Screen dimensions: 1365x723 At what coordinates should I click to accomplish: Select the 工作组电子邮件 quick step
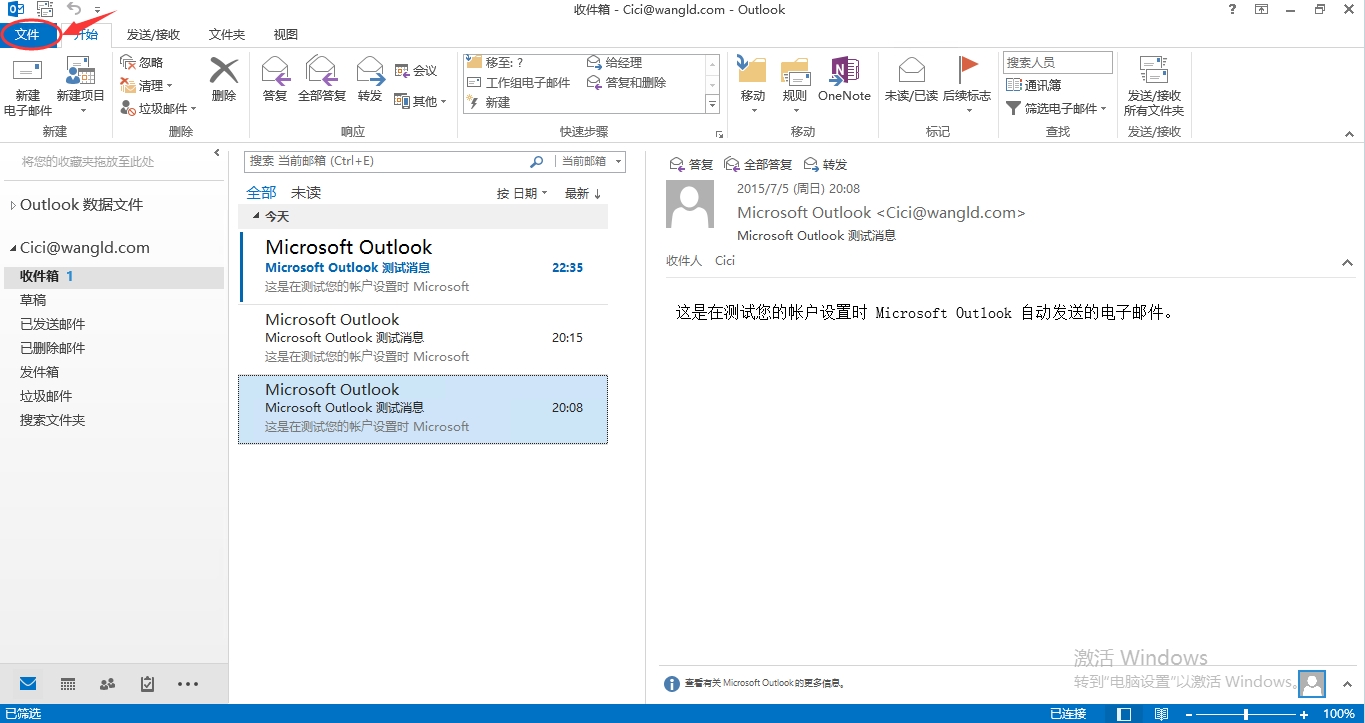pyautogui.click(x=518, y=82)
